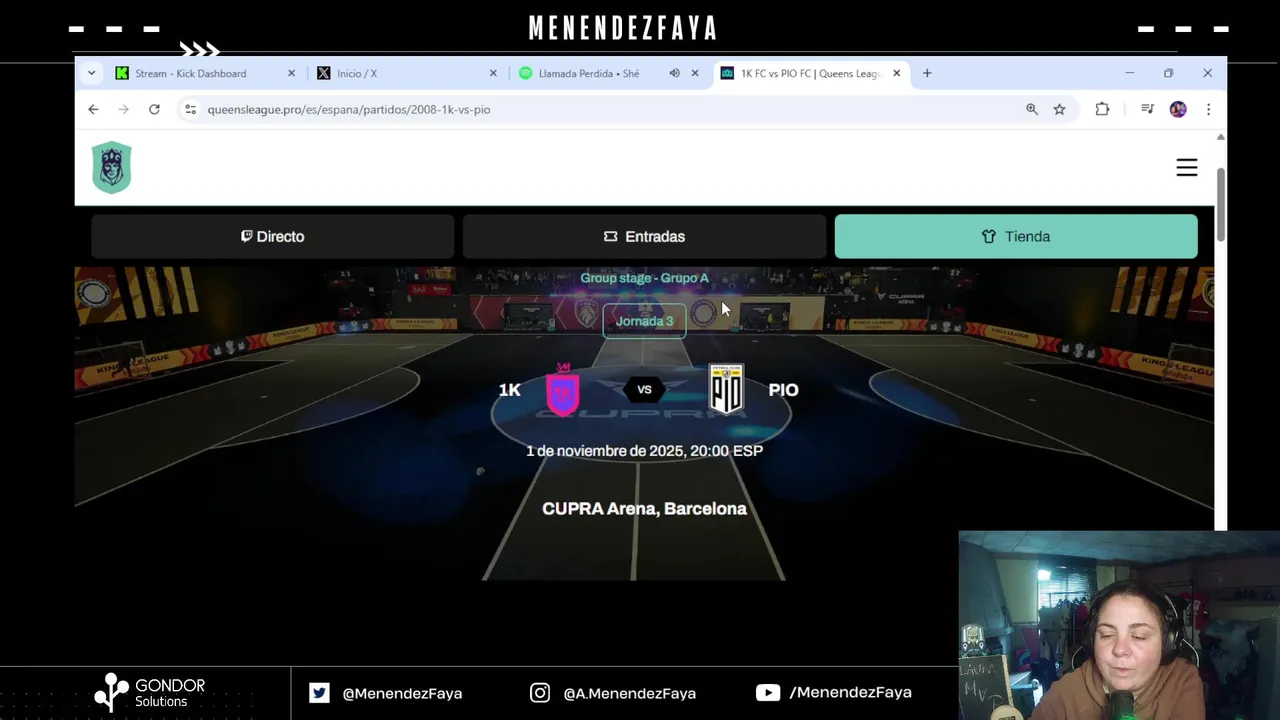The height and width of the screenshot is (720, 1280).
Task: Close the Llamada Perdida tab
Action: 695,73
